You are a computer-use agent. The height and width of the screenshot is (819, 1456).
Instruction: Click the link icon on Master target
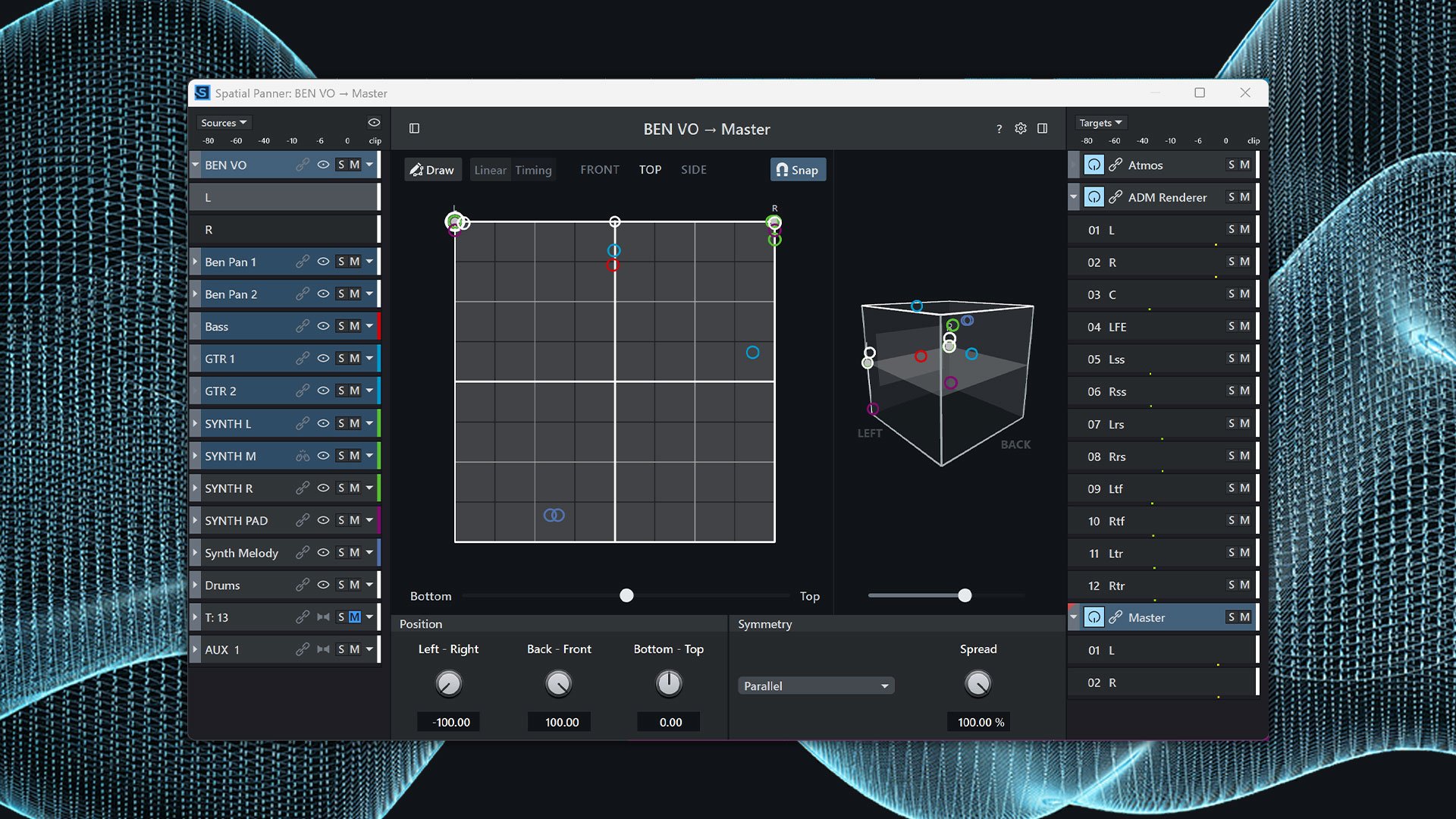1116,617
